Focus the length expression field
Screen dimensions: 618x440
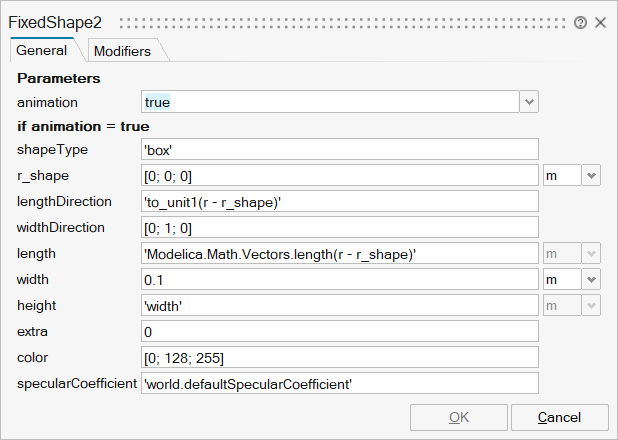340,253
